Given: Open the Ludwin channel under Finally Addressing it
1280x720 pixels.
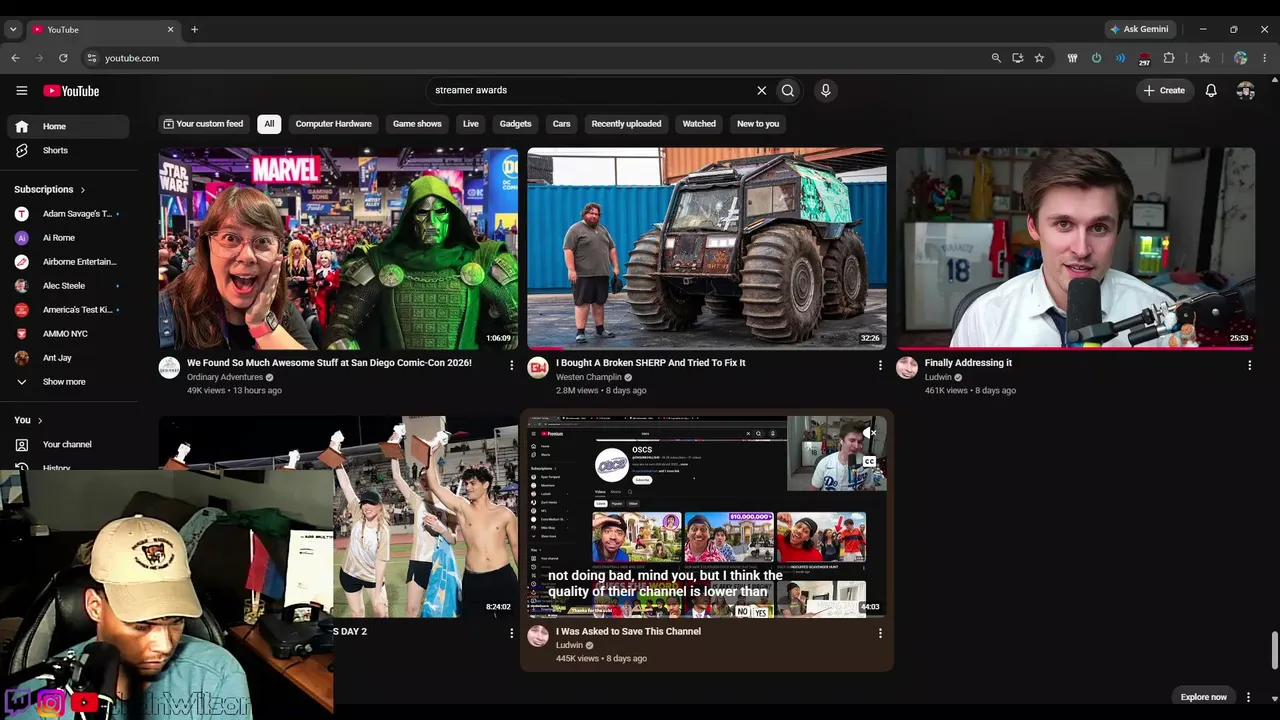Looking at the screenshot, I should tap(938, 377).
